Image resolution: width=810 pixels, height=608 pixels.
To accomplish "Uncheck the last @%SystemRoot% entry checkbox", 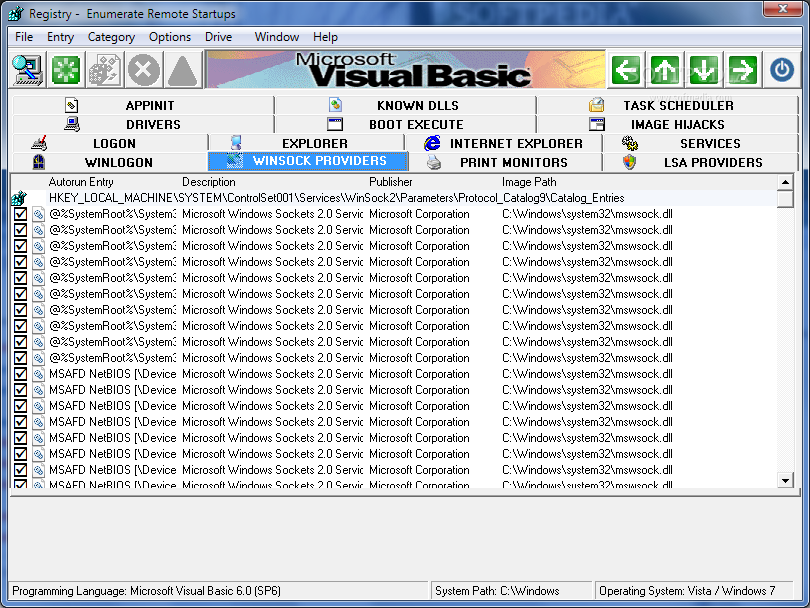I will coord(20,358).
